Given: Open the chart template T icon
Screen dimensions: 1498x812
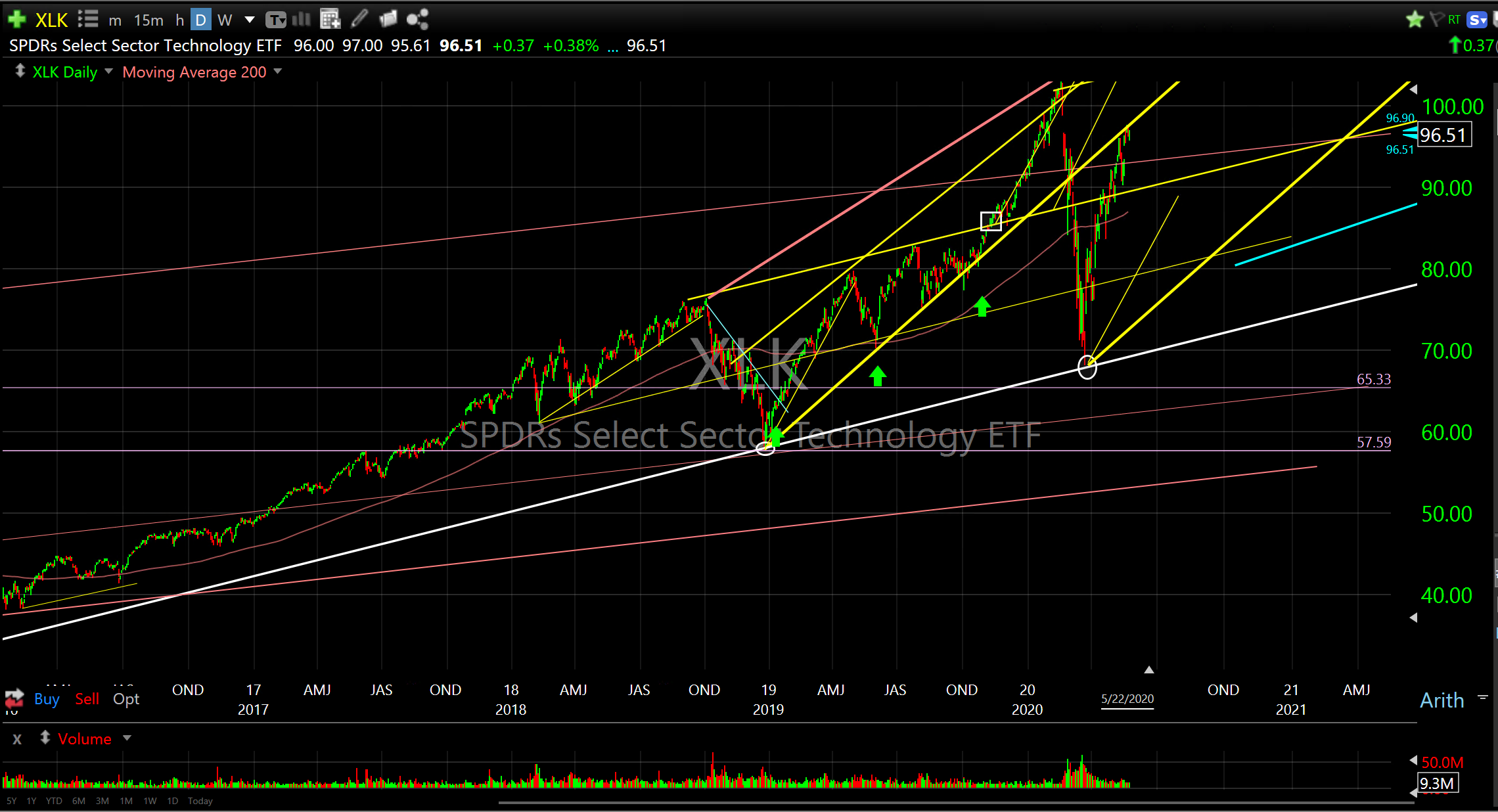Looking at the screenshot, I should pyautogui.click(x=276, y=20).
